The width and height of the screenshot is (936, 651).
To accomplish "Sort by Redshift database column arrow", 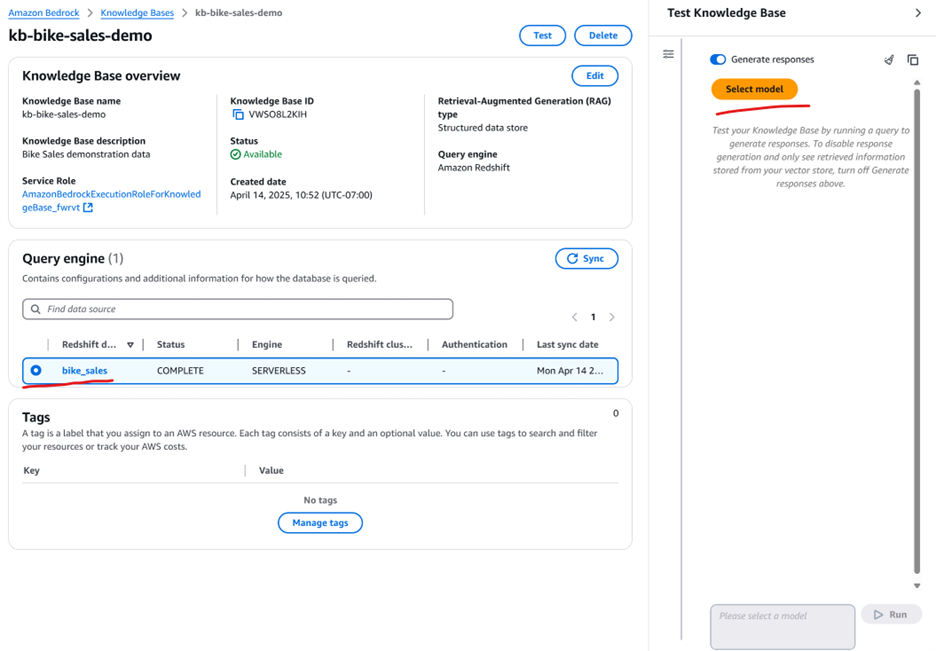I will 130,345.
